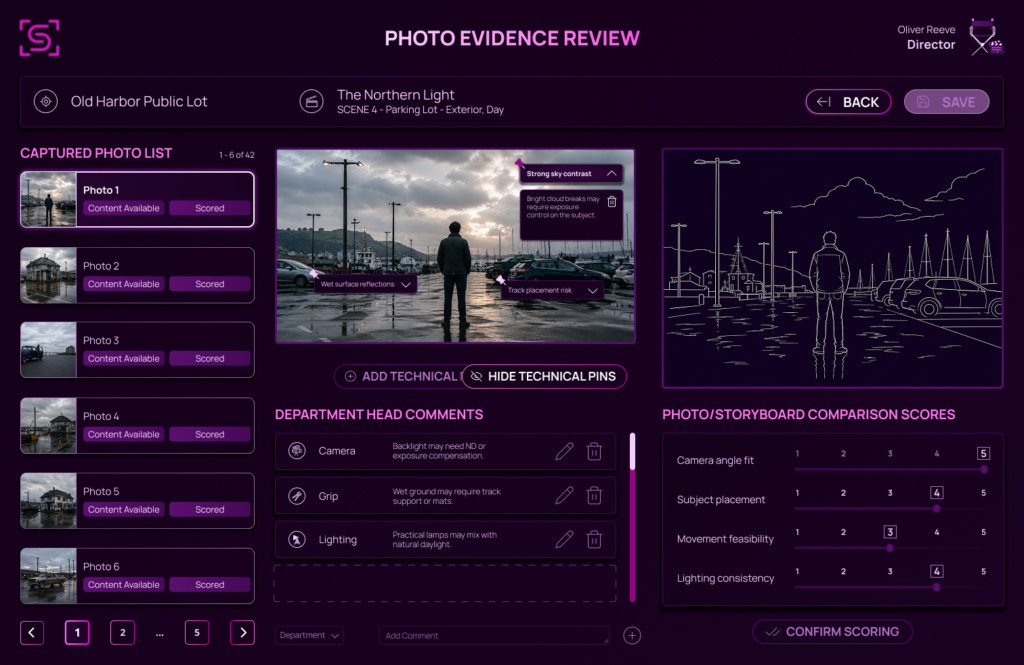Click Scored badge on Photo 6
The height and width of the screenshot is (665, 1024).
tap(210, 585)
